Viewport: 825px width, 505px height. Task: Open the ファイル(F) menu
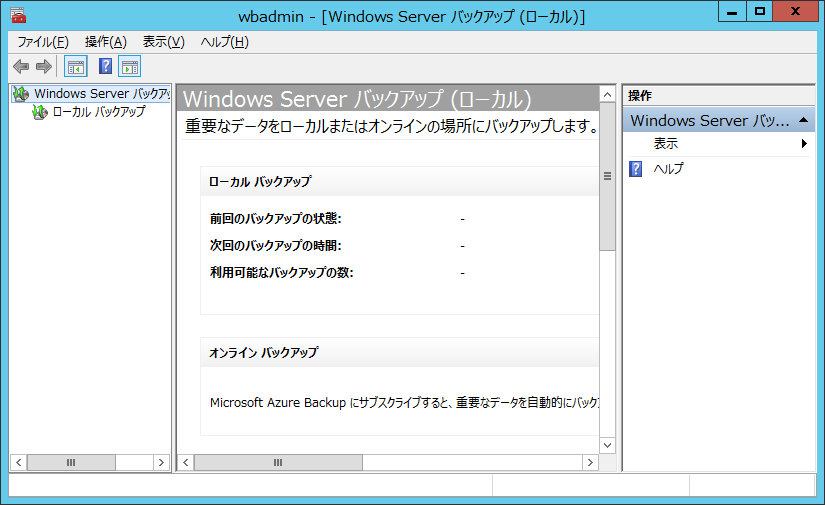(x=43, y=42)
